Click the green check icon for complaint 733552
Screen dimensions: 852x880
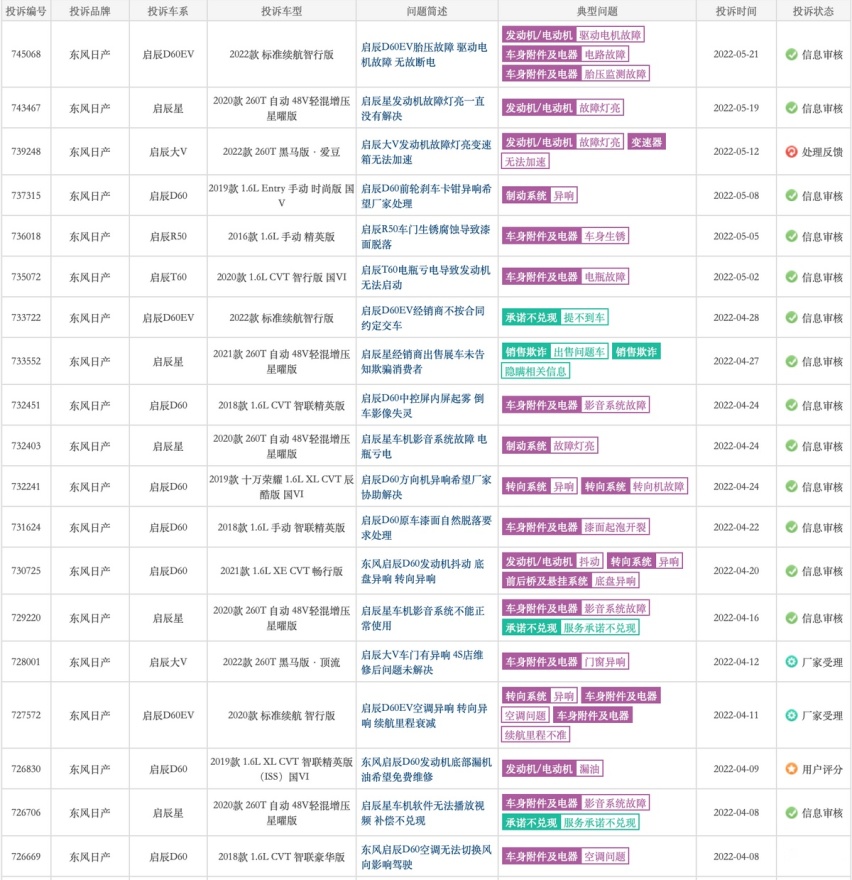[791, 361]
